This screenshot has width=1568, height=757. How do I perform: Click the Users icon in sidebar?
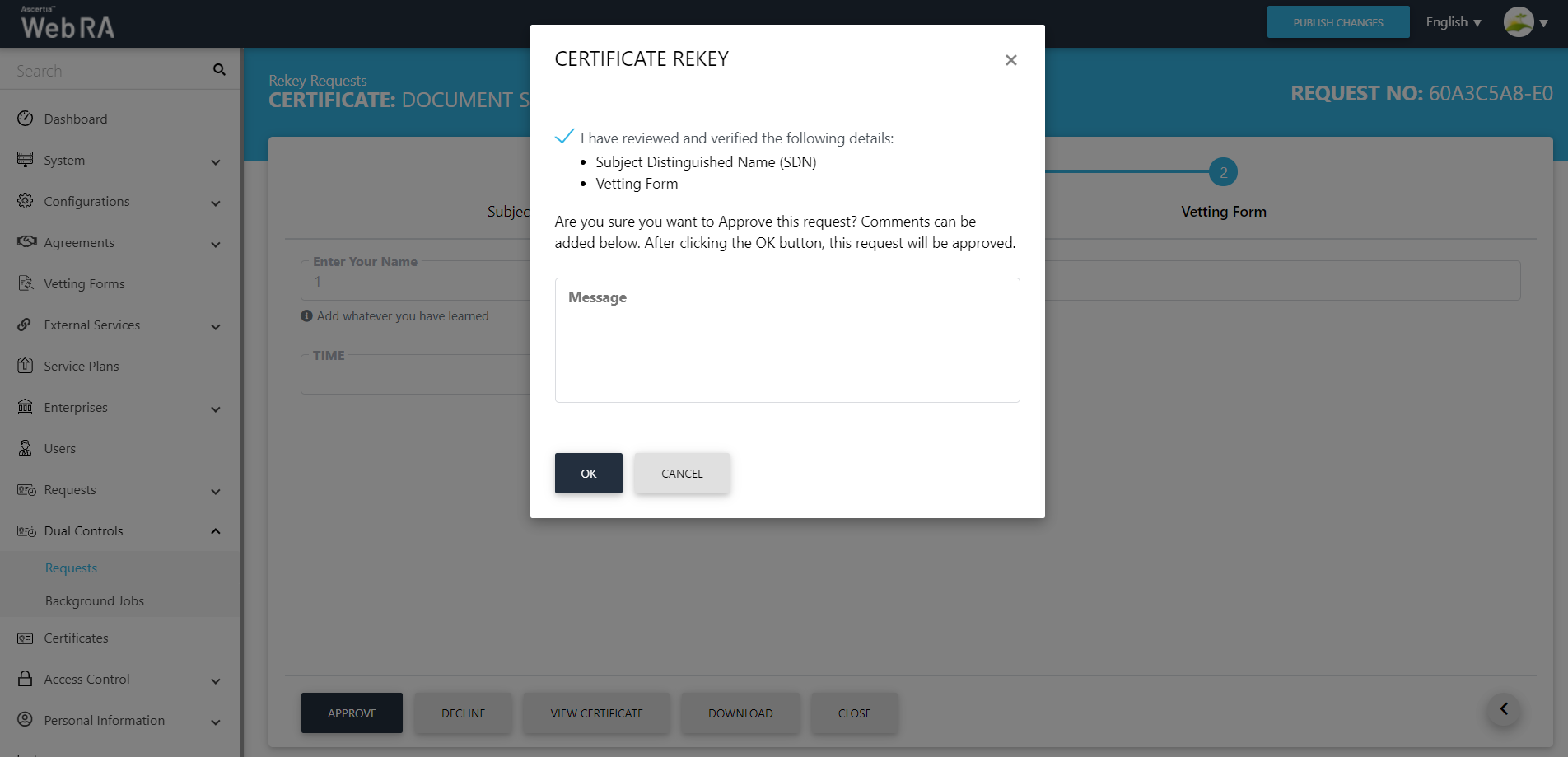coord(26,448)
